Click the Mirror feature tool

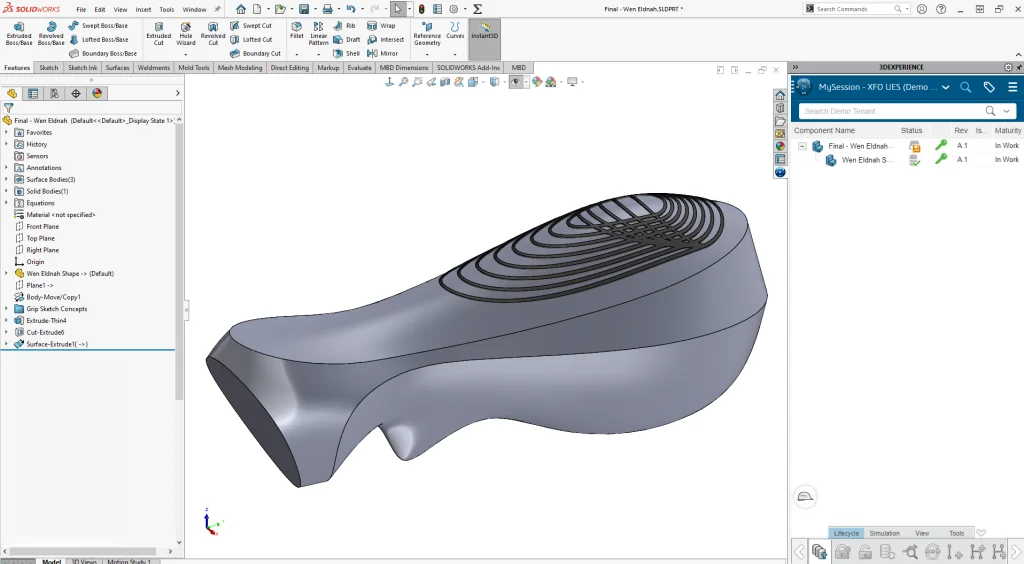[382, 53]
